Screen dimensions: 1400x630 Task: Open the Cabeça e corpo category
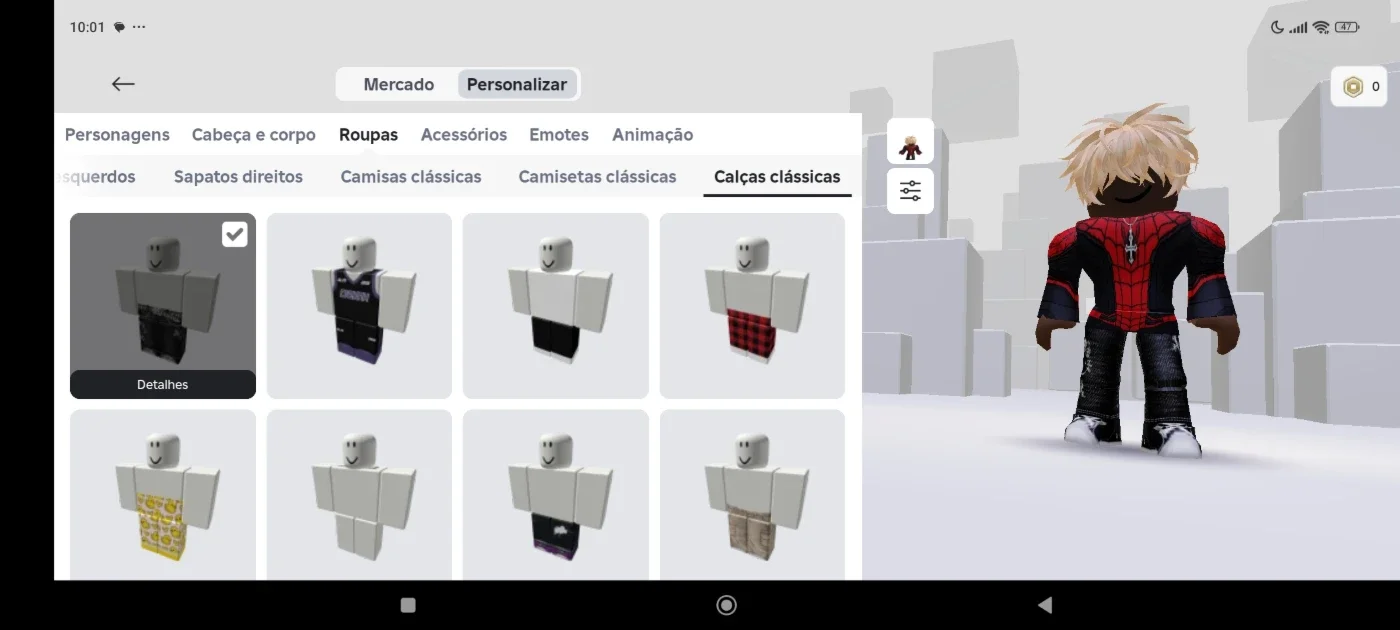pyautogui.click(x=254, y=134)
